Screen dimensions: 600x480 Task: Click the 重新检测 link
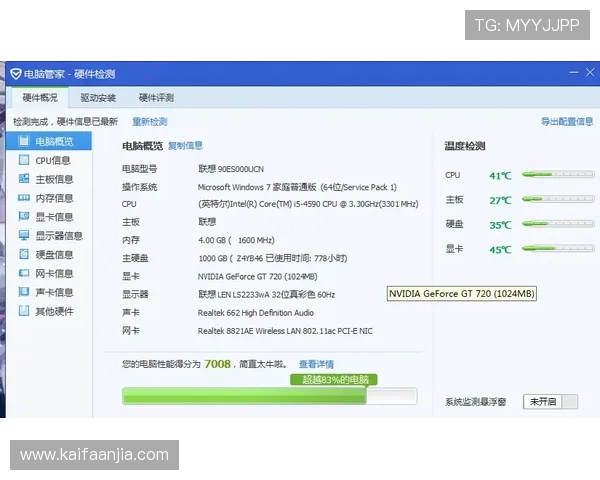click(x=150, y=122)
